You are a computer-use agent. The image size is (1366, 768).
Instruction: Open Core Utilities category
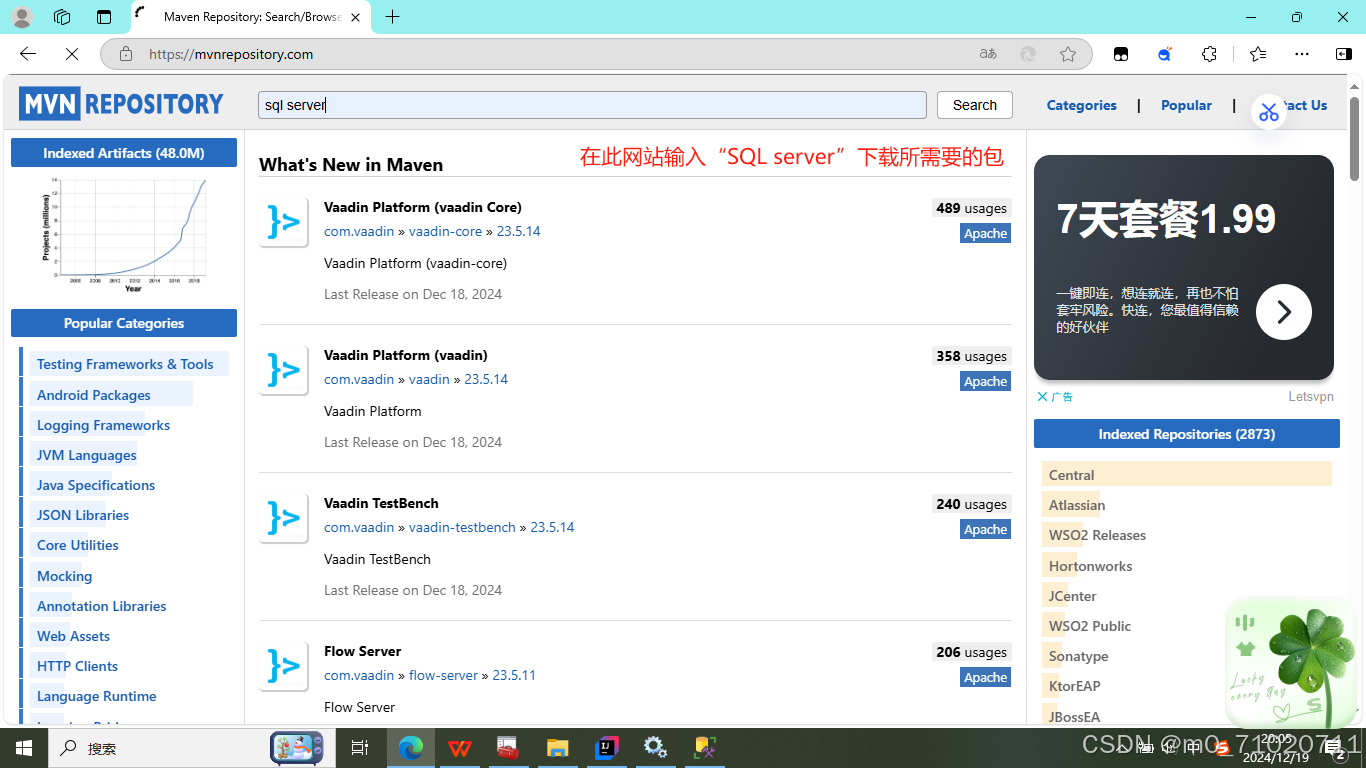(78, 545)
